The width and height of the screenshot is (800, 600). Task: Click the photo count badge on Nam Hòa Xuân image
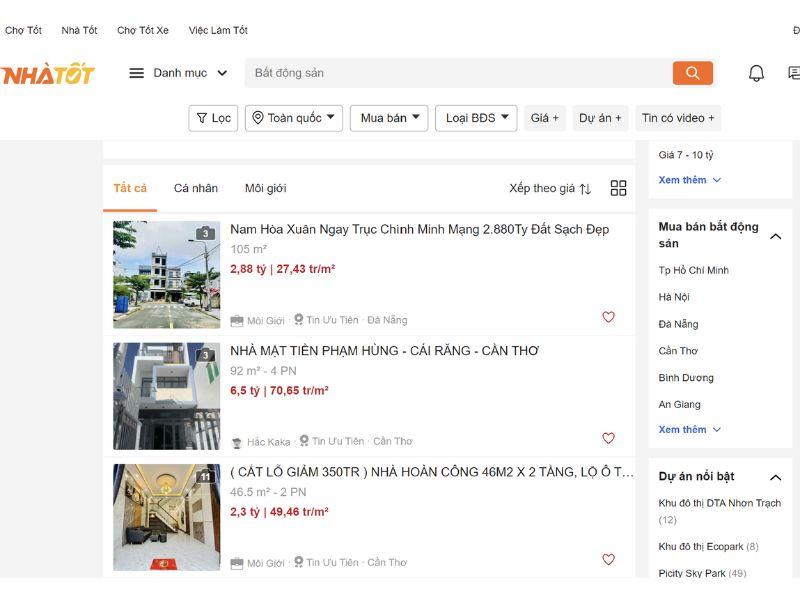tap(205, 233)
